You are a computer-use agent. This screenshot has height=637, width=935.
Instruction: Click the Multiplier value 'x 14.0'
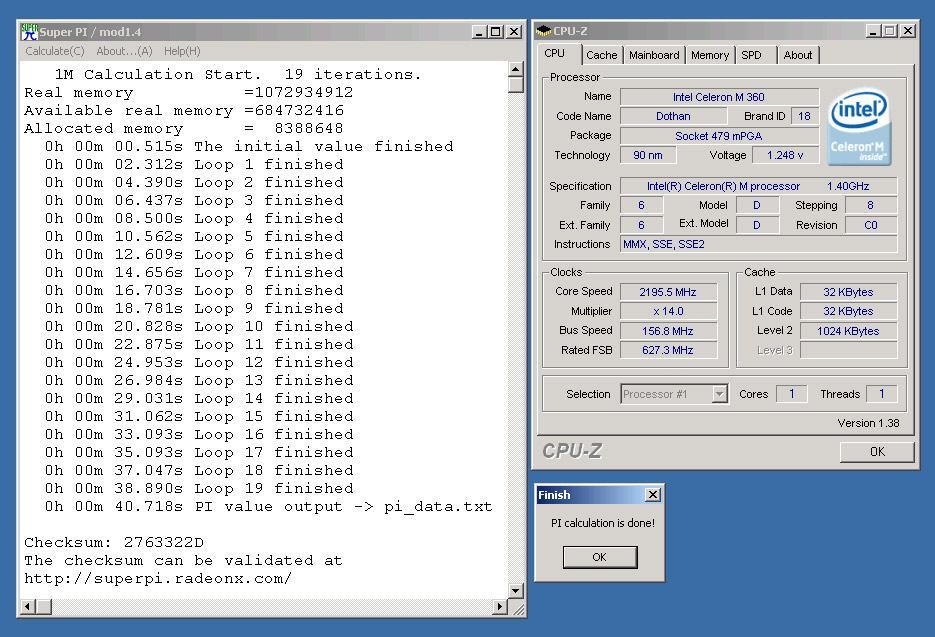(x=668, y=311)
